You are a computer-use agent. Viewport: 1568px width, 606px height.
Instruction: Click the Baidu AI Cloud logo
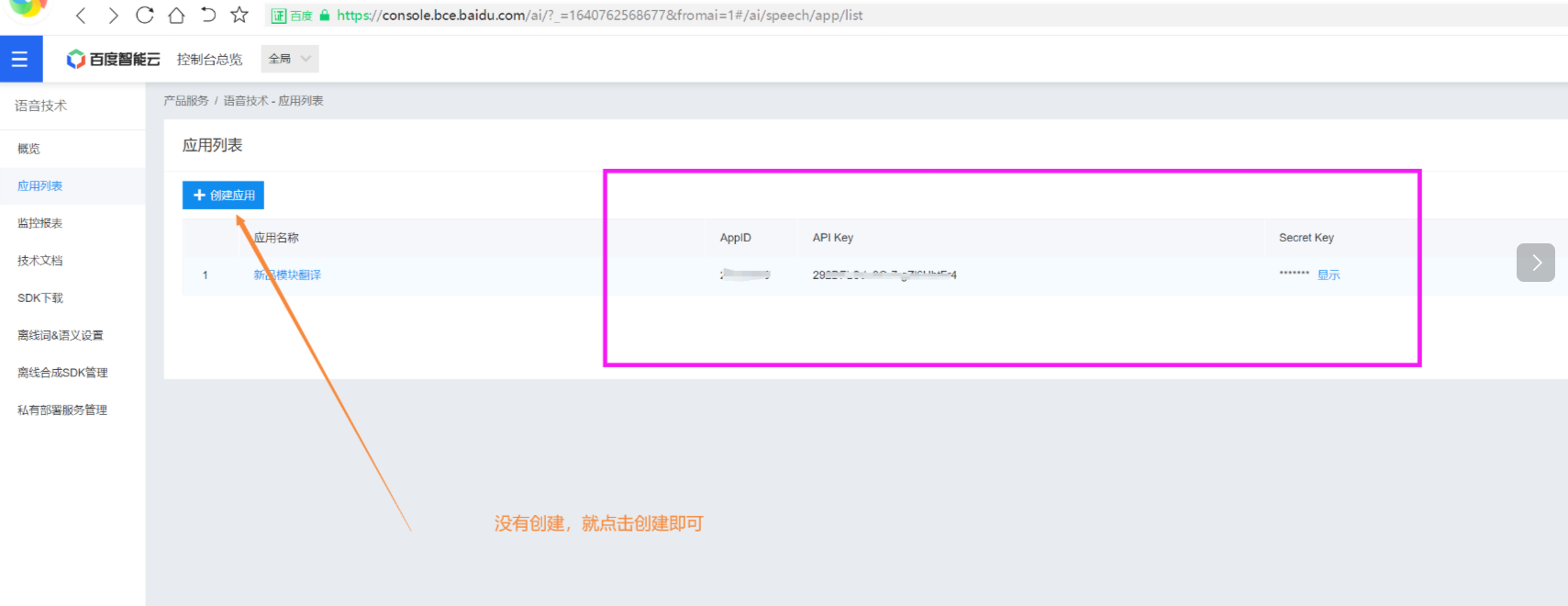click(x=113, y=60)
